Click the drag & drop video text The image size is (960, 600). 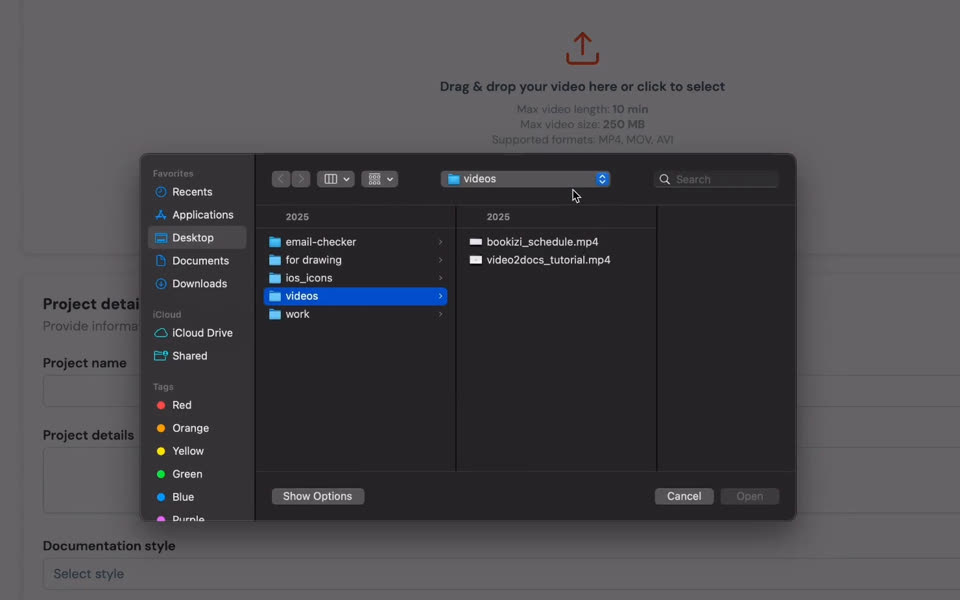(x=582, y=86)
